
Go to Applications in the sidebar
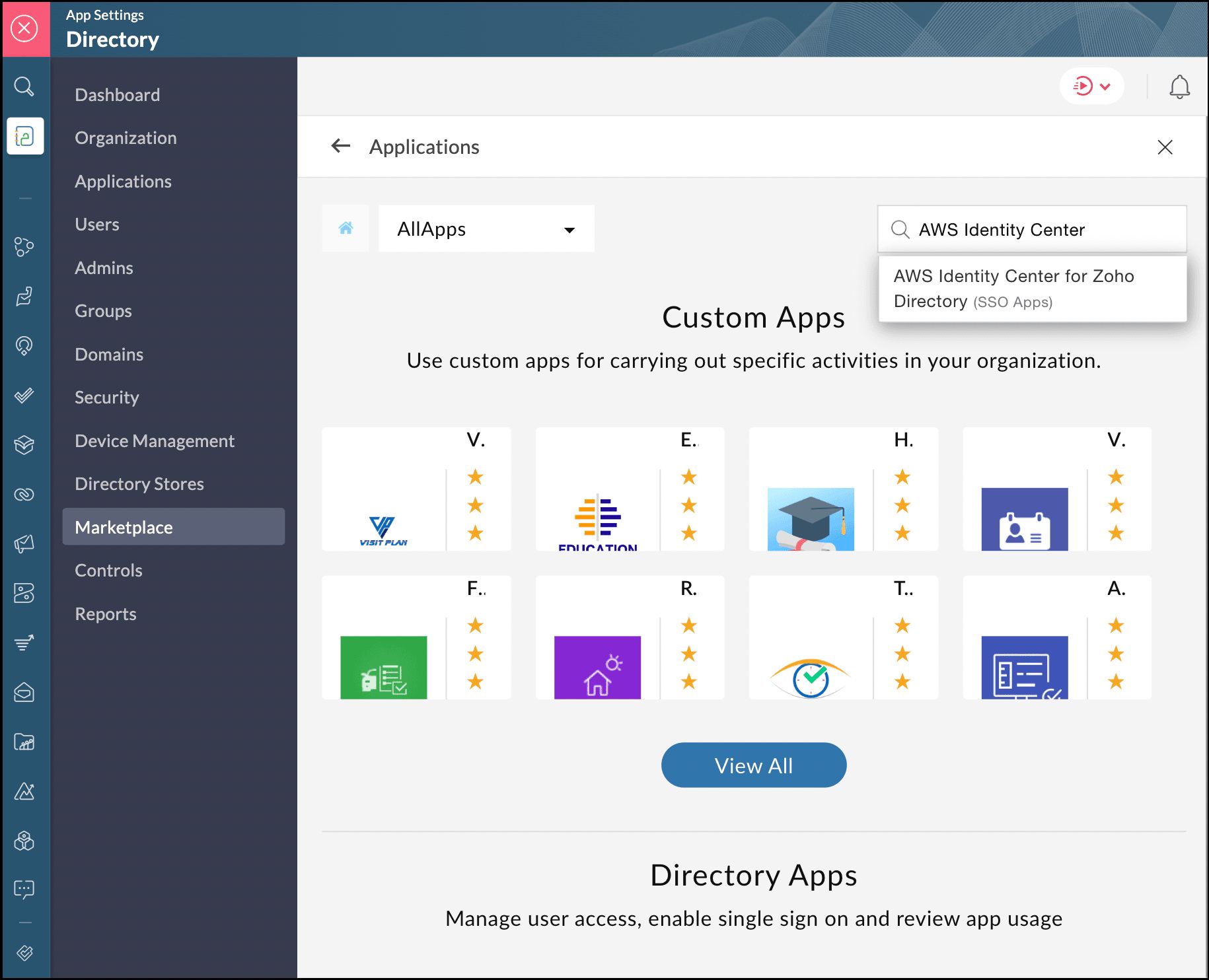point(123,182)
